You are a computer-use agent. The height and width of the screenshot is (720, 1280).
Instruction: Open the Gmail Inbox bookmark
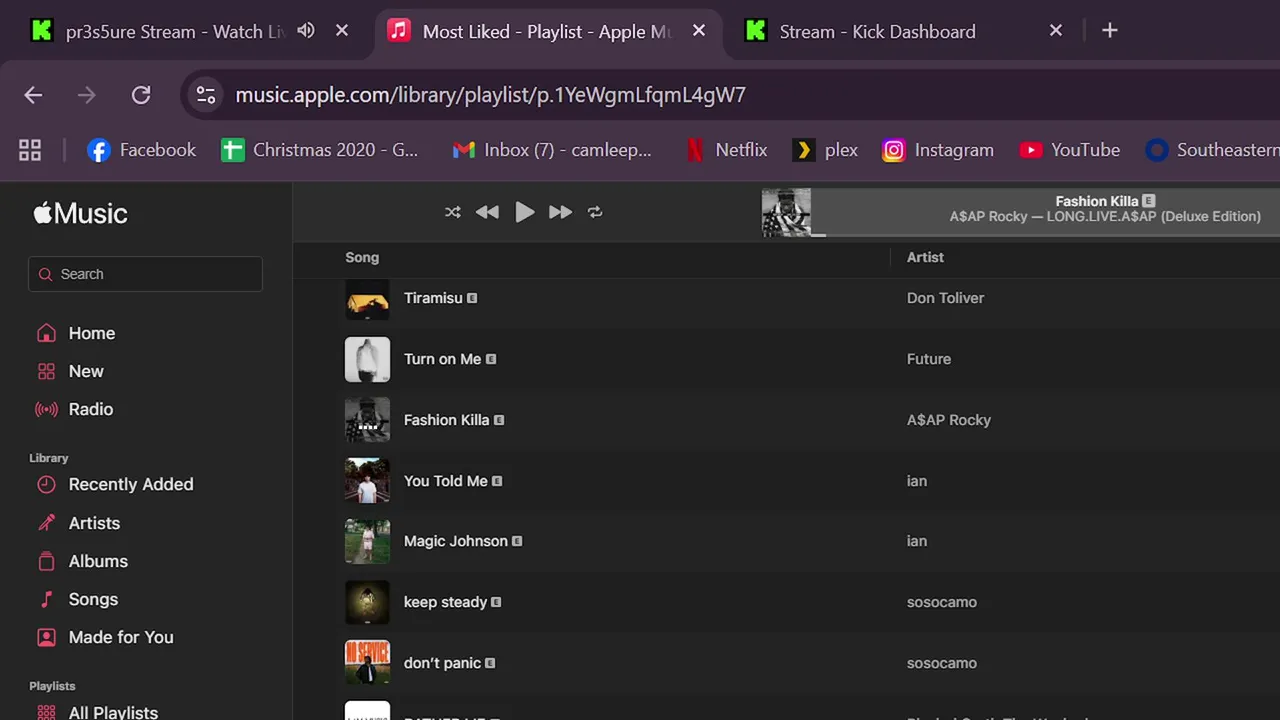pyautogui.click(x=551, y=150)
